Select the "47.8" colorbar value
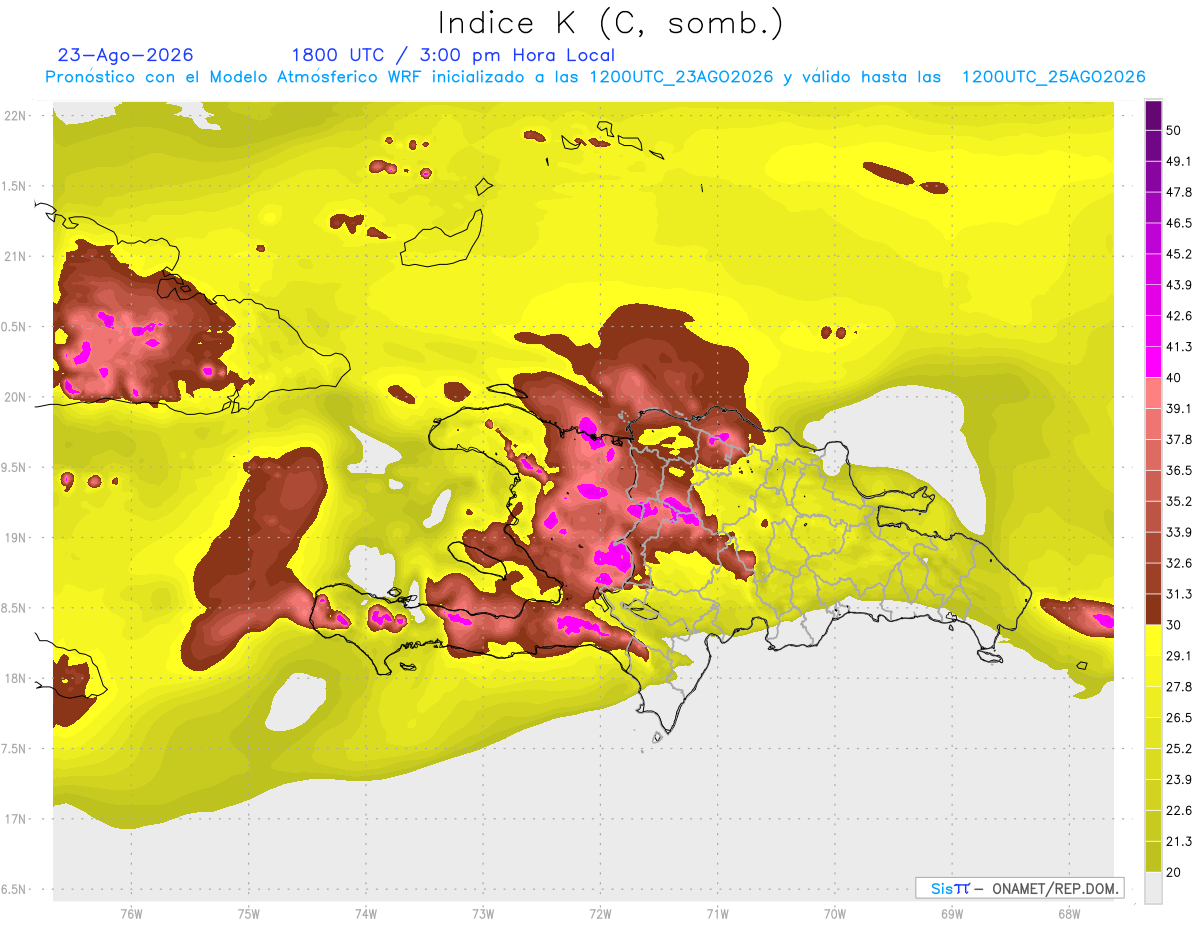This screenshot has height=927, width=1200. point(1179,192)
